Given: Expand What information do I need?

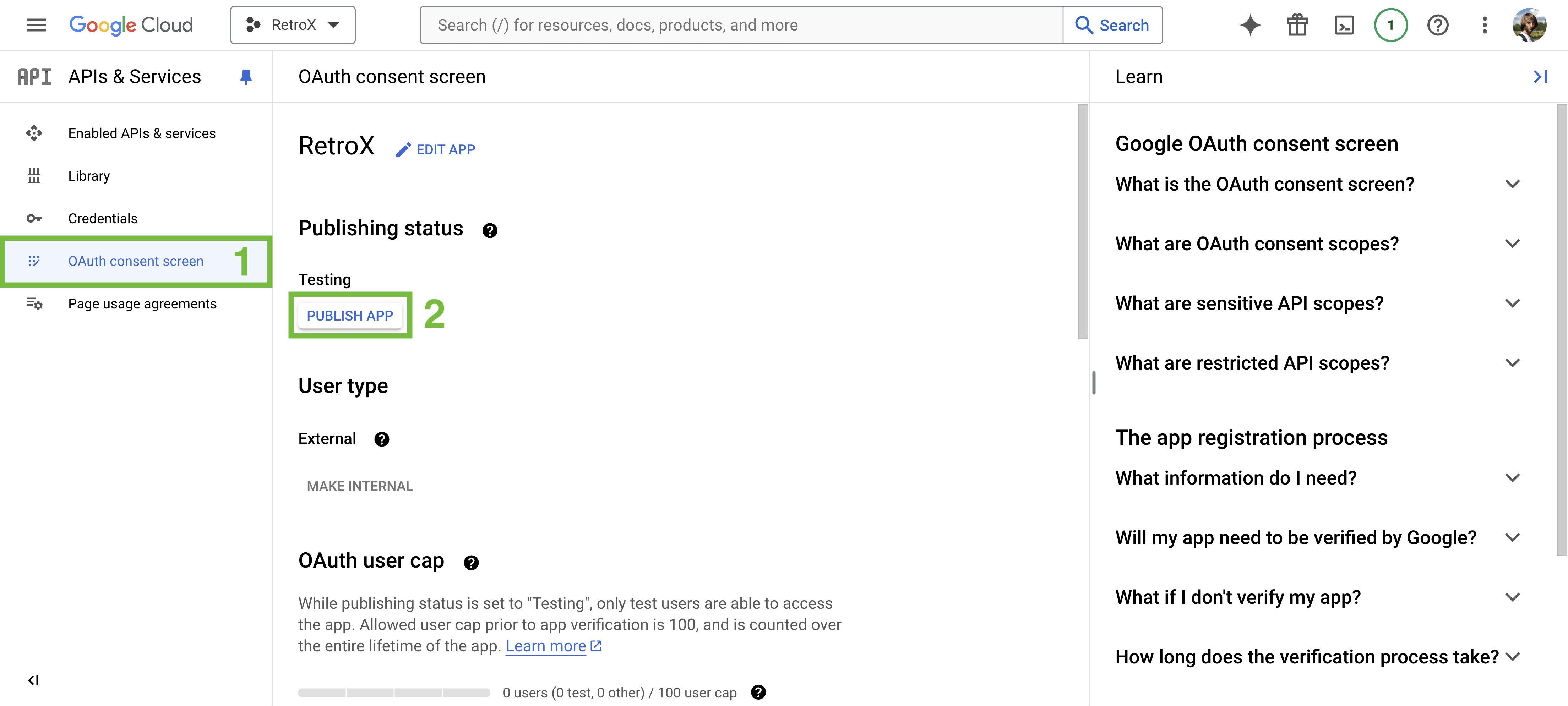Looking at the screenshot, I should pos(1318,478).
